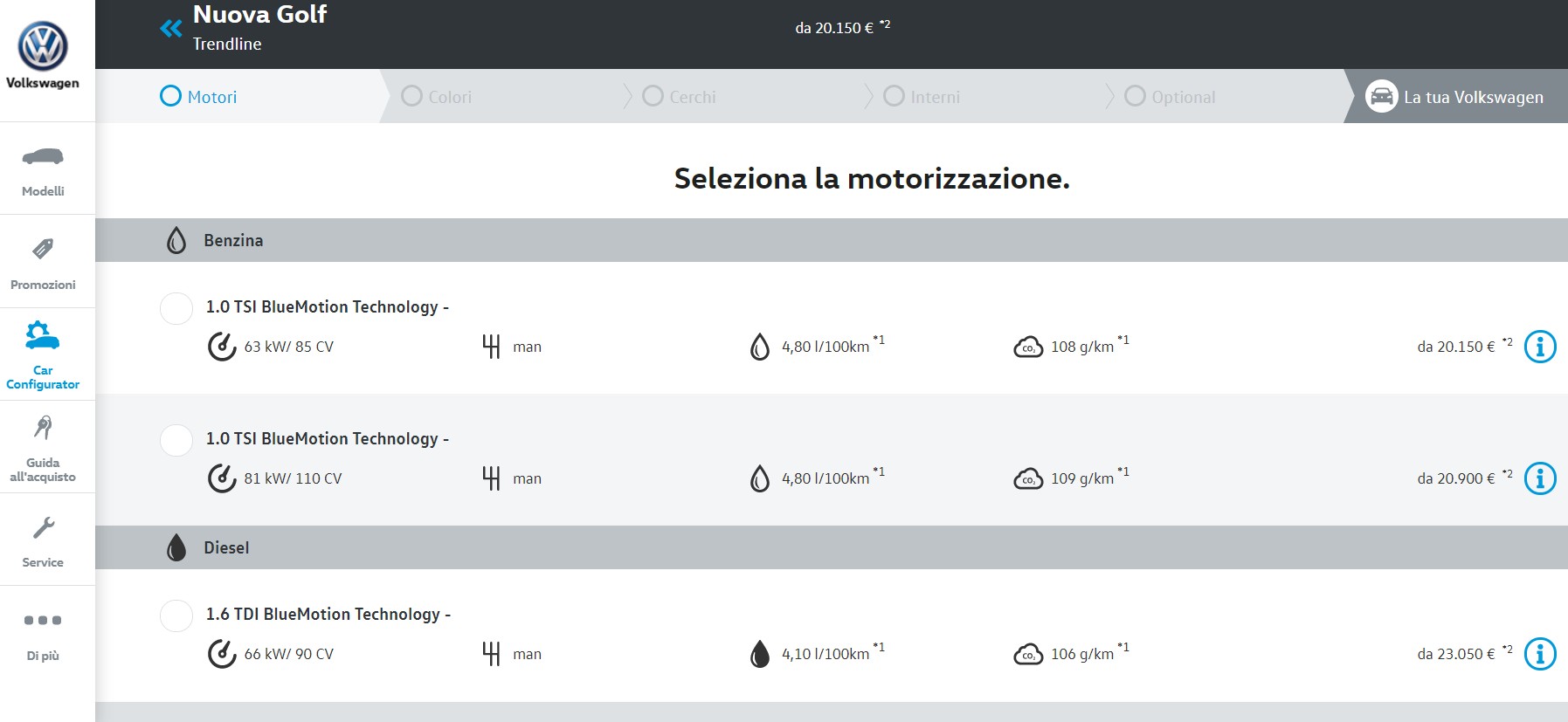Open the Service wrench icon
1568x722 pixels.
coord(43,528)
